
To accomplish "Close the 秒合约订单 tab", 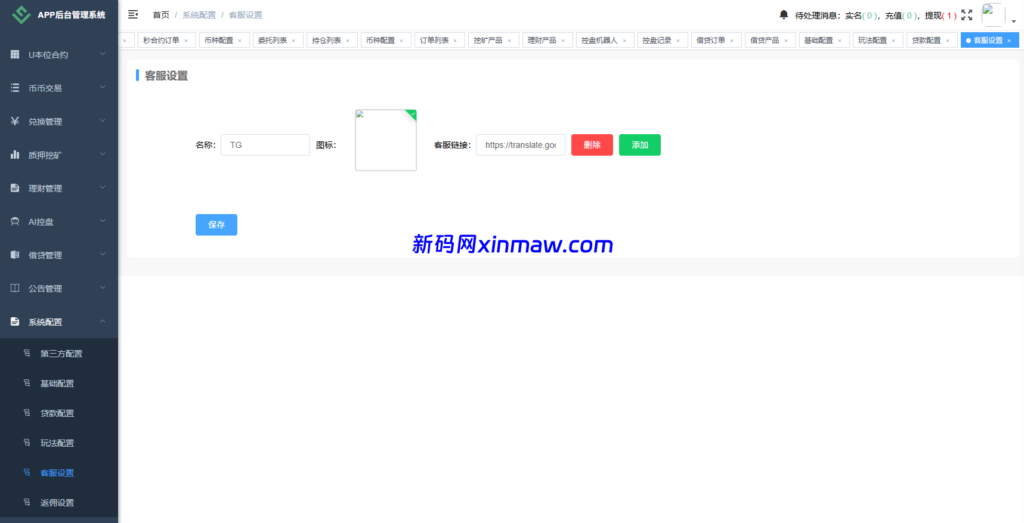I will click(186, 40).
